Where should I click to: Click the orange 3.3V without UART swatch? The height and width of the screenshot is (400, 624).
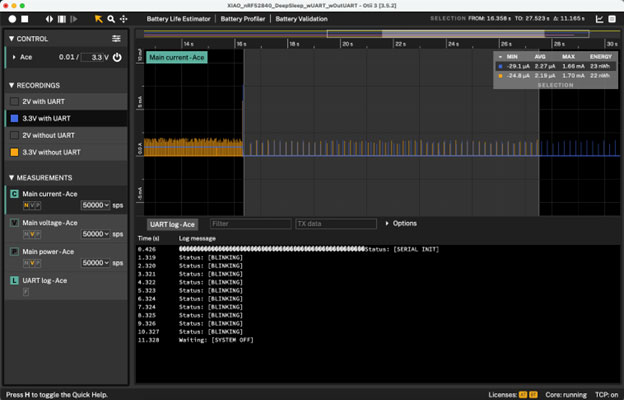pos(14,151)
